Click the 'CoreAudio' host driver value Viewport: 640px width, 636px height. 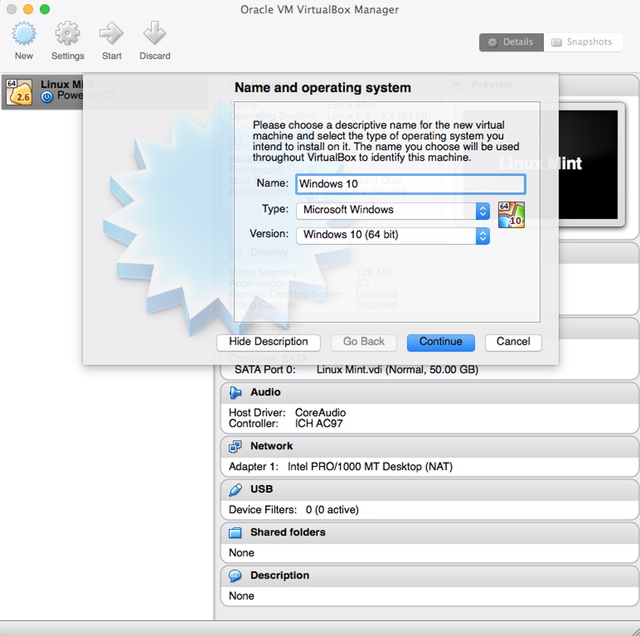320,413
